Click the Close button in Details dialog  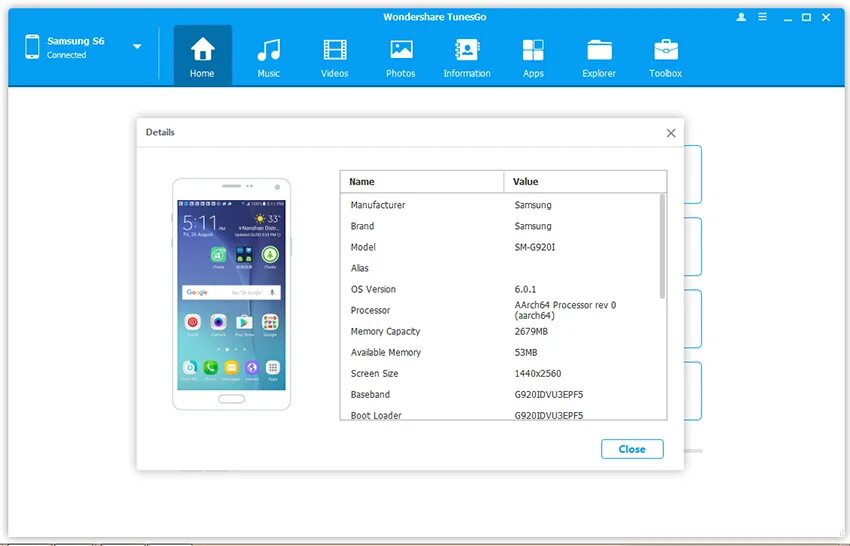pyautogui.click(x=632, y=449)
